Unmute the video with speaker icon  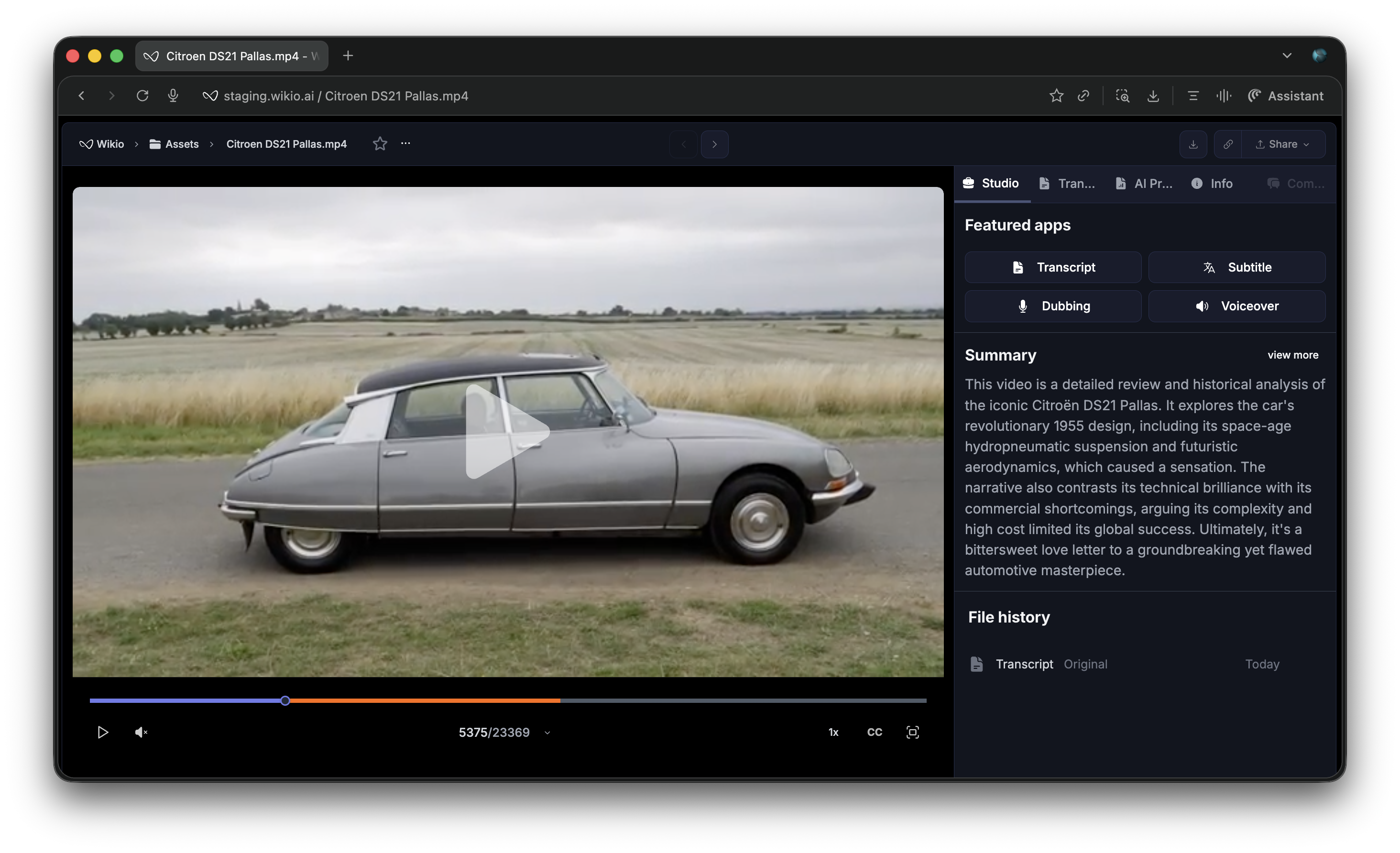(x=141, y=732)
